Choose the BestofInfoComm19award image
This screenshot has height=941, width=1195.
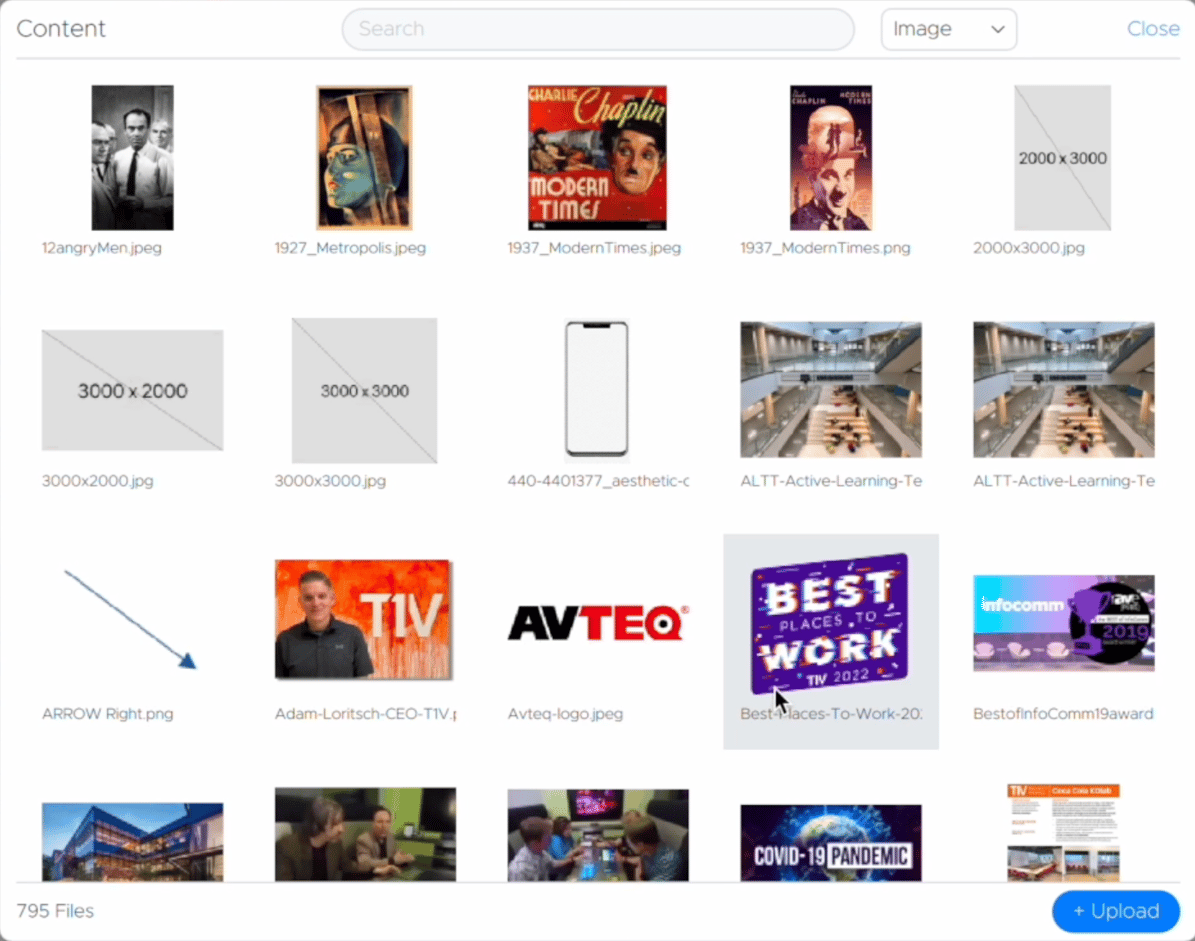pos(1063,622)
